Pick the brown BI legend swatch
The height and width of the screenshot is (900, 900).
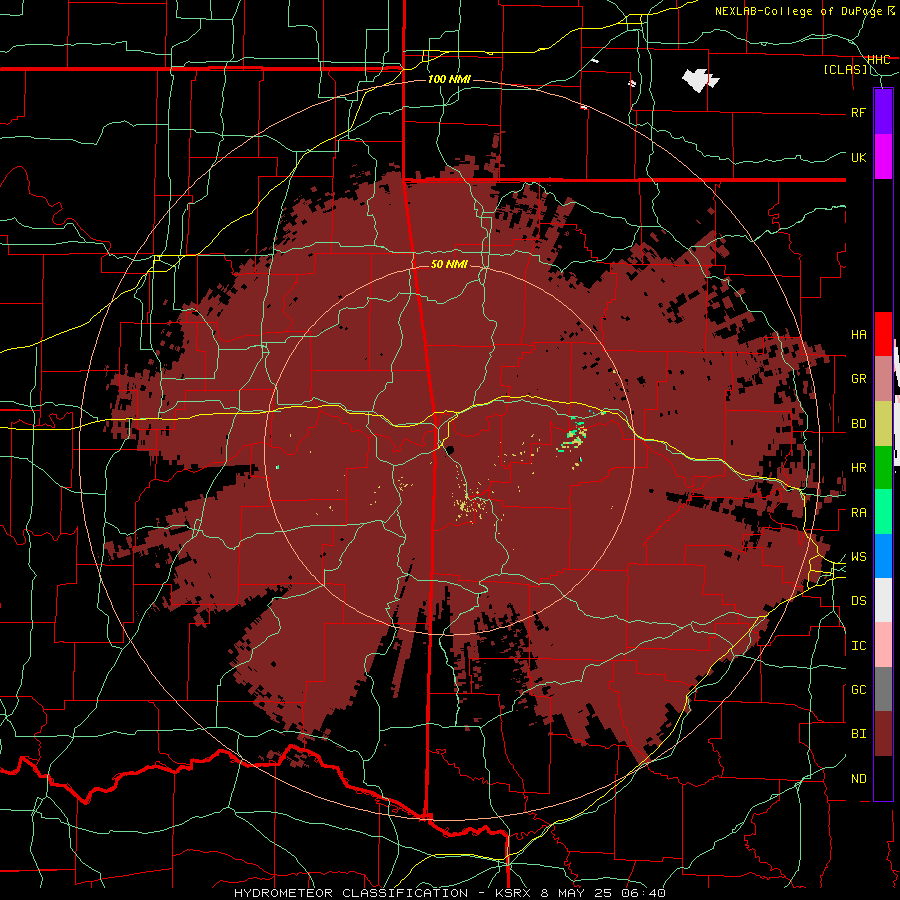click(883, 734)
